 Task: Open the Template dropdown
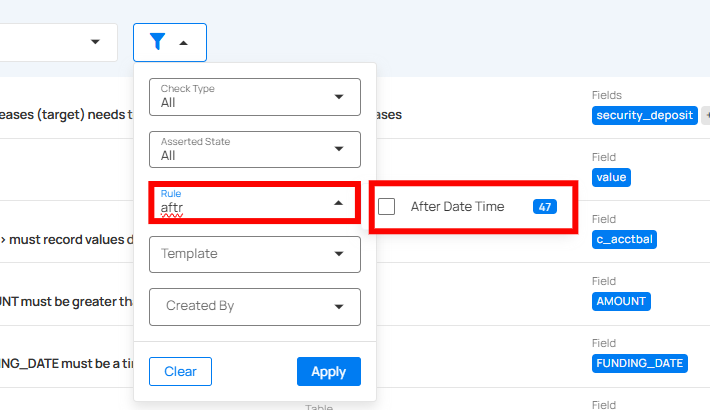(x=254, y=254)
